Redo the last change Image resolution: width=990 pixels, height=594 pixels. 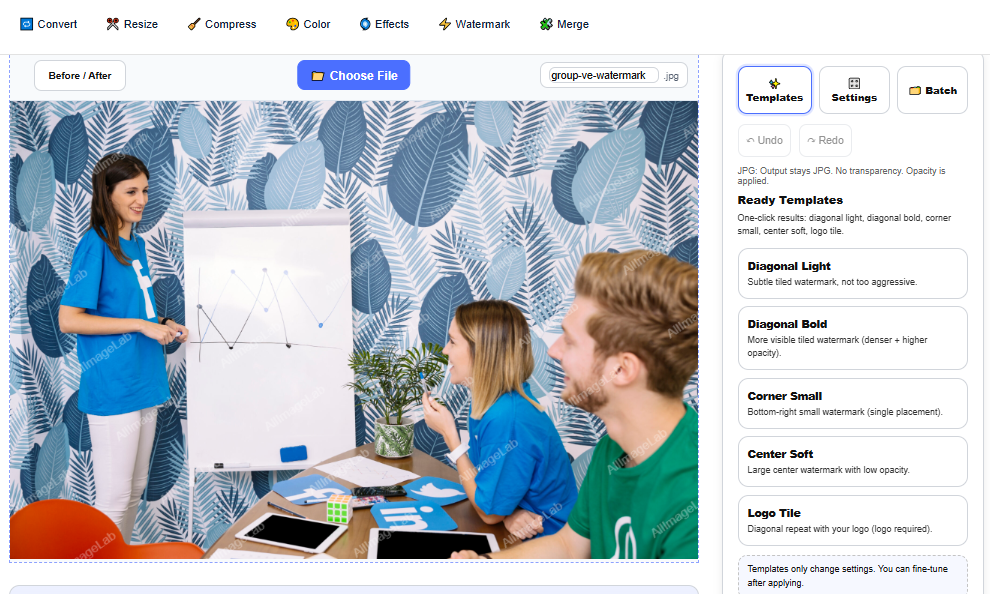tap(825, 140)
